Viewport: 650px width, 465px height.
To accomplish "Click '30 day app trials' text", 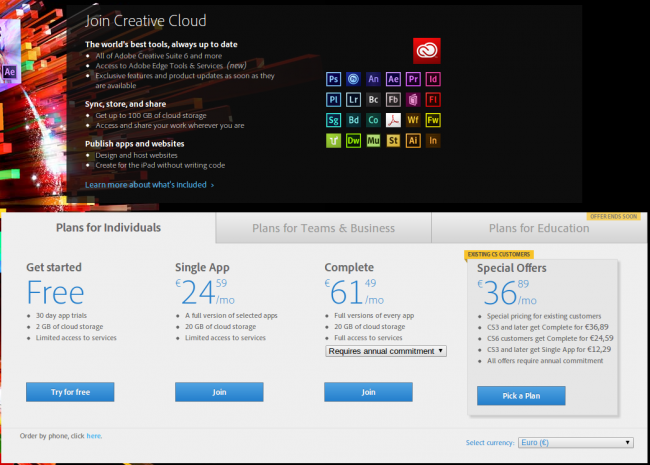I will coord(61,315).
